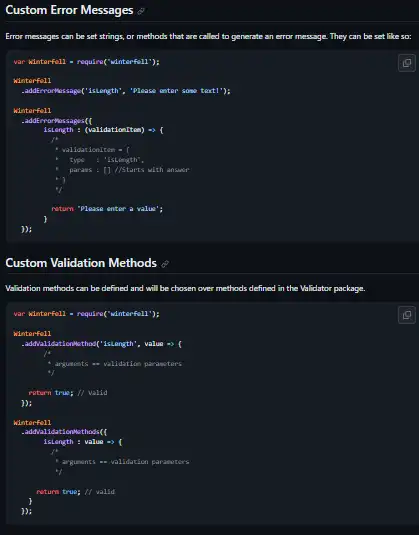Copy the Custom Error Messages code block
The width and height of the screenshot is (419, 535).
[407, 63]
